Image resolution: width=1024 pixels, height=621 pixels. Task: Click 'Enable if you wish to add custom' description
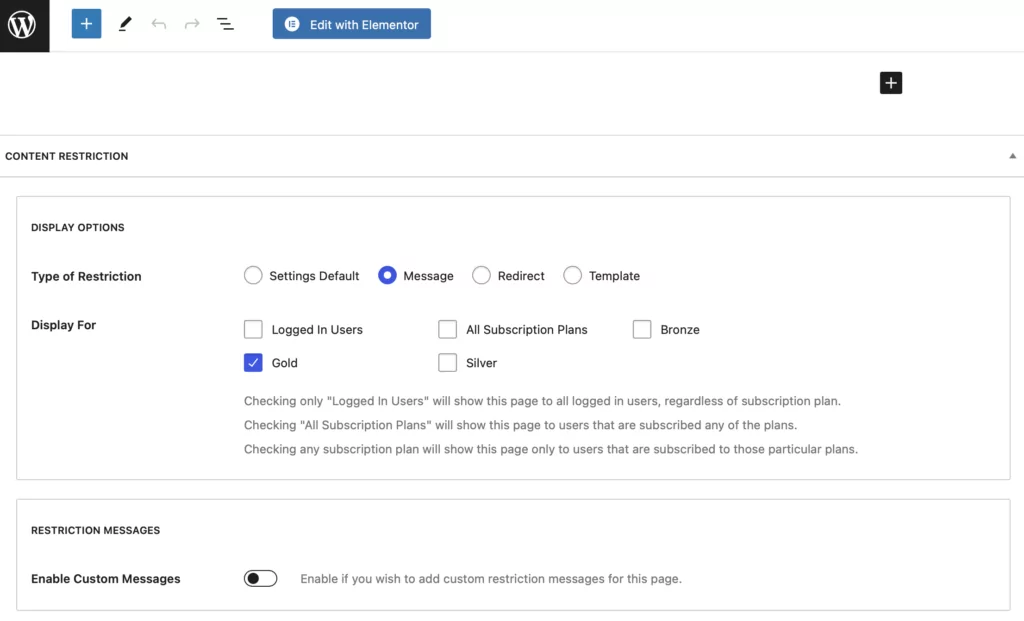(x=491, y=579)
